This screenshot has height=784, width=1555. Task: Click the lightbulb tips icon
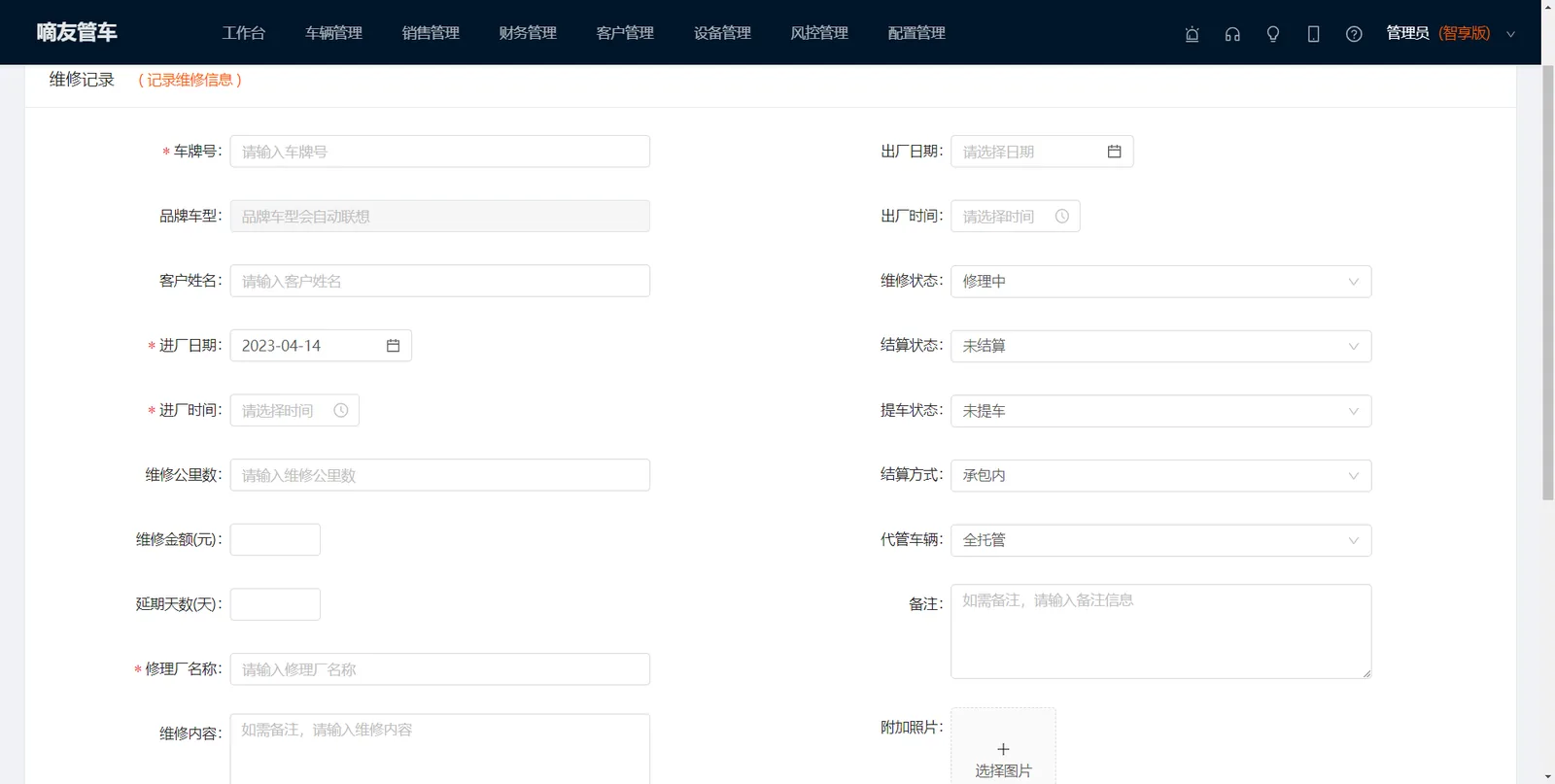(x=1273, y=34)
